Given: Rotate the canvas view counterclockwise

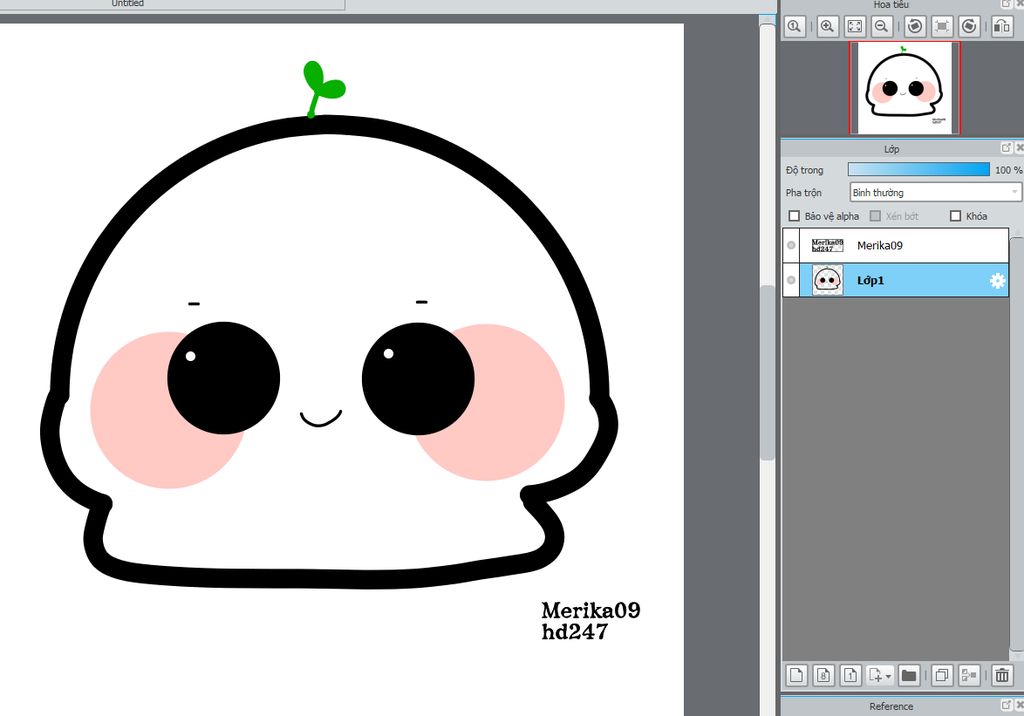Looking at the screenshot, I should pyautogui.click(x=915, y=27).
